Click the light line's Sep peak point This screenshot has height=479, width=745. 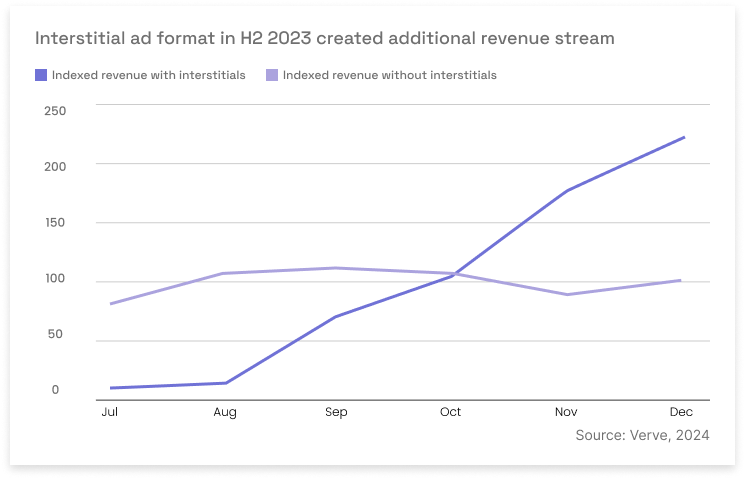pyautogui.click(x=339, y=268)
